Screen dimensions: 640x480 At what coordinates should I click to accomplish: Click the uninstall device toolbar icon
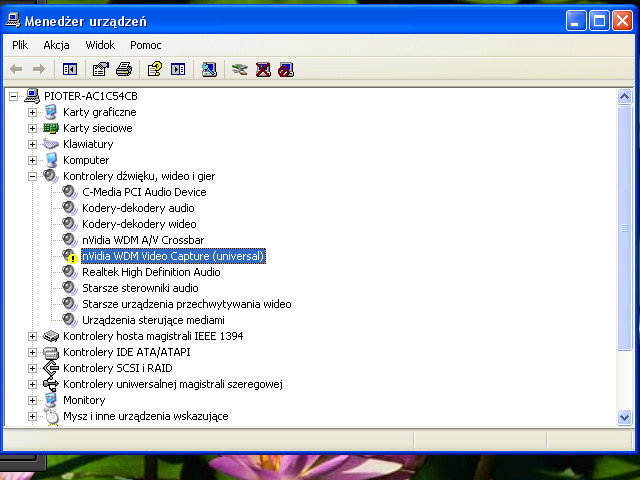point(263,69)
